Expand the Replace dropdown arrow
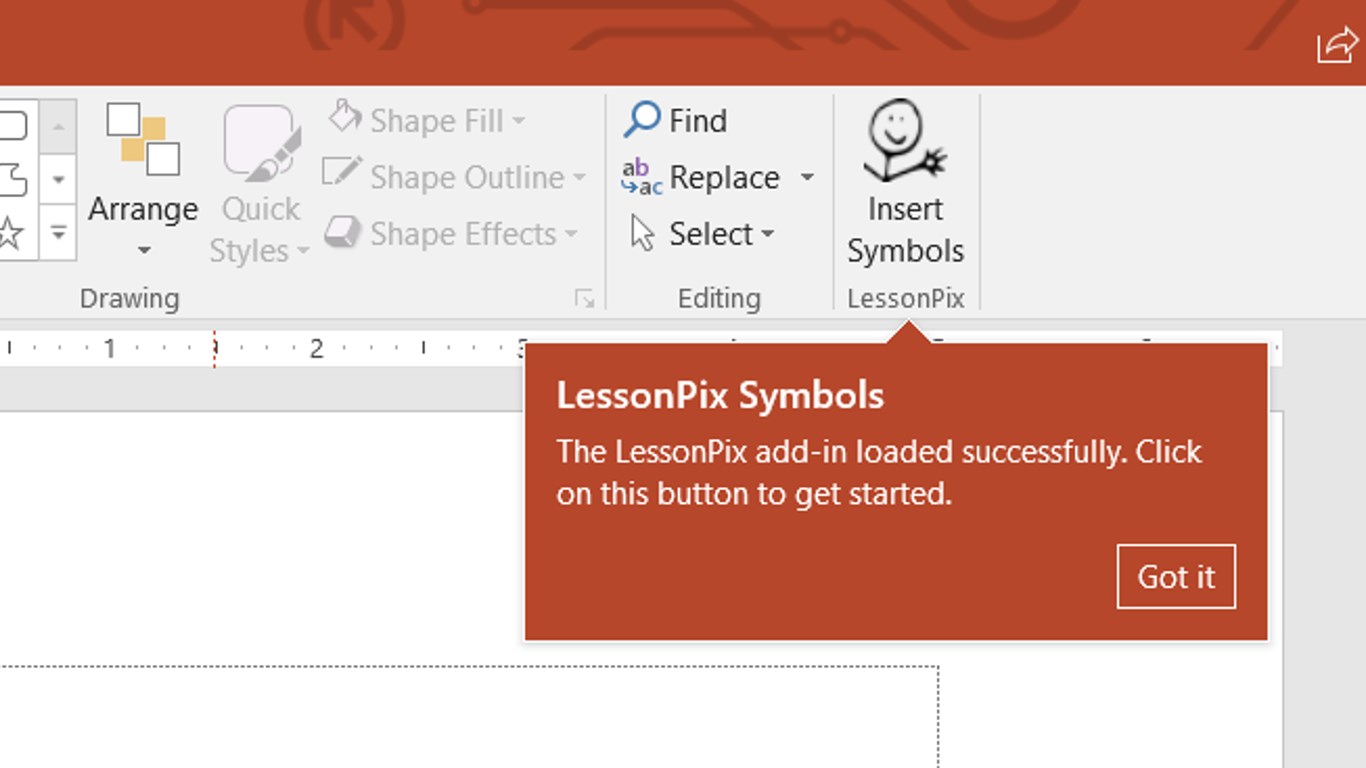Viewport: 1366px width, 768px height. point(807,178)
